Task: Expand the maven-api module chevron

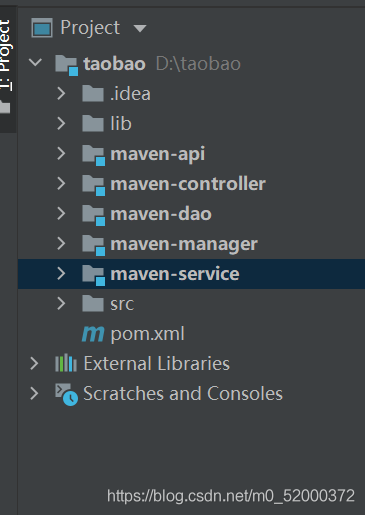Action: coord(61,154)
